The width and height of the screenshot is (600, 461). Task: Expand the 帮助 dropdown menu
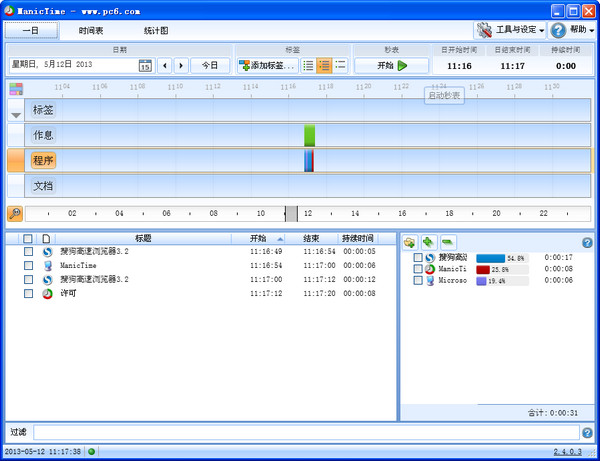point(573,31)
